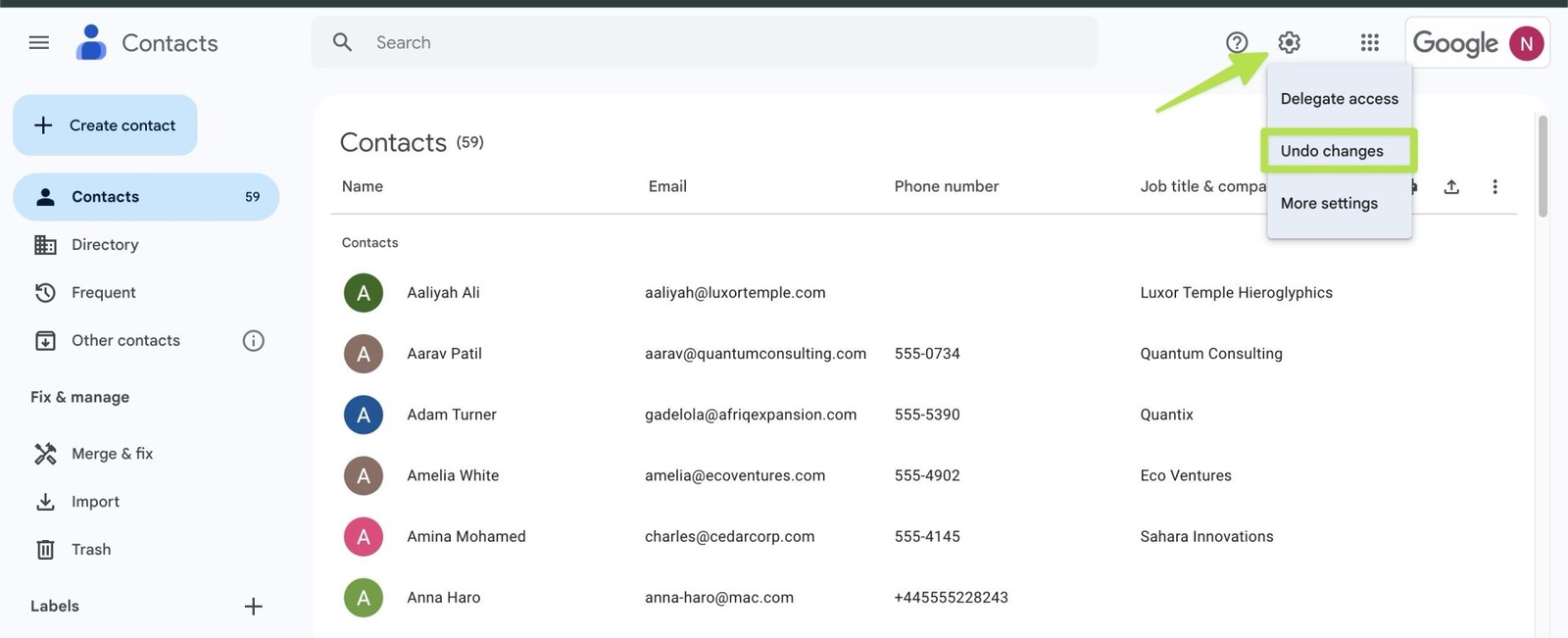This screenshot has width=1568, height=638.
Task: Open the Settings gear icon
Action: point(1289,42)
